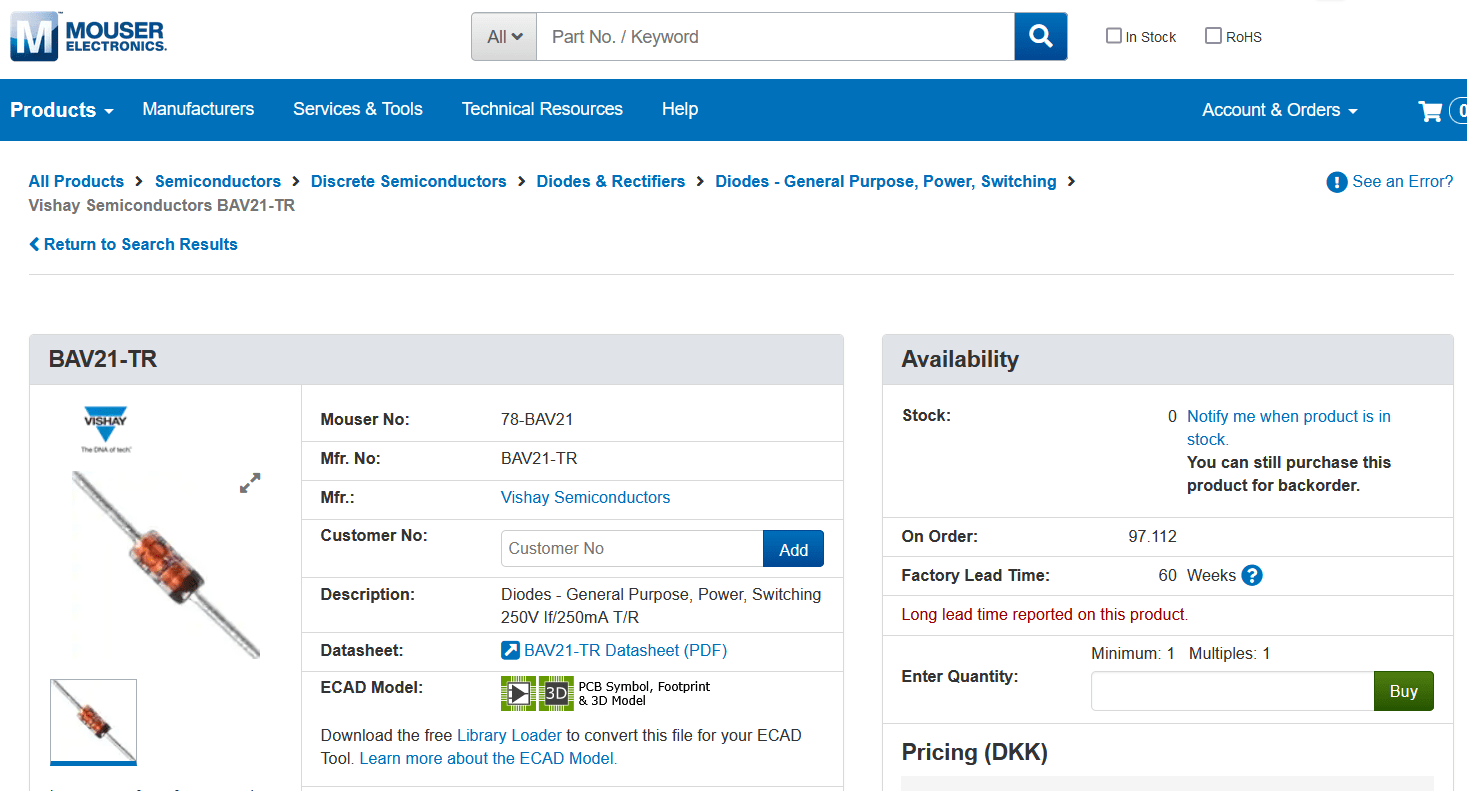Open the Help menu item
The height and width of the screenshot is (791, 1467).
click(x=680, y=109)
